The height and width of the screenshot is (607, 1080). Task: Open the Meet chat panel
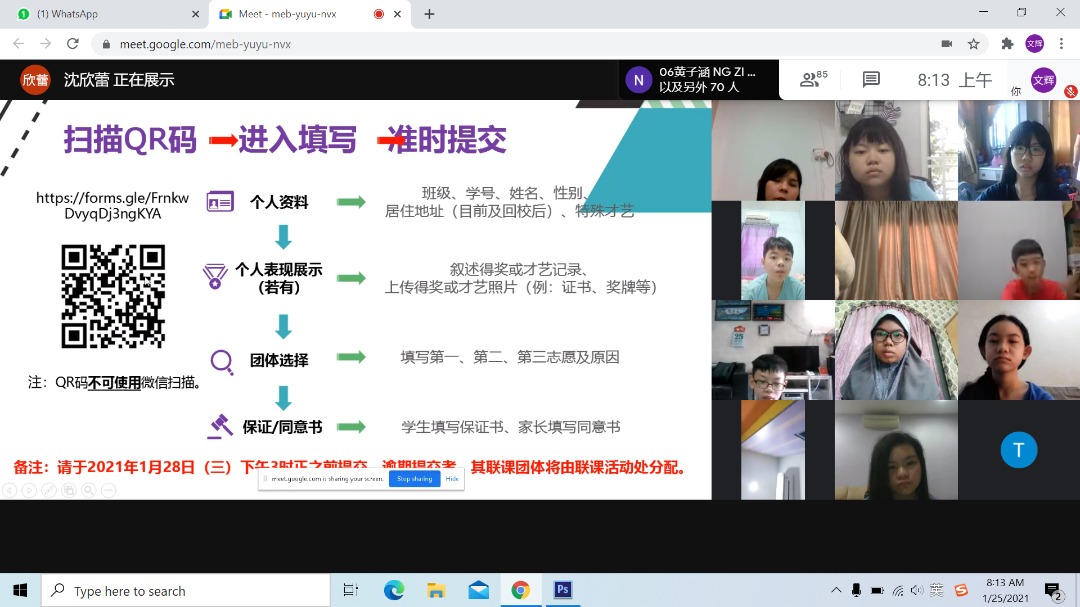tap(871, 79)
